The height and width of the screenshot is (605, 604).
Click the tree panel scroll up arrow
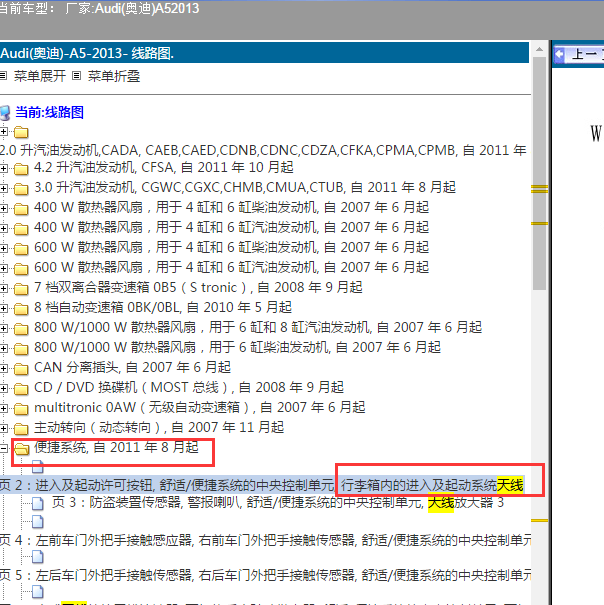tap(540, 49)
